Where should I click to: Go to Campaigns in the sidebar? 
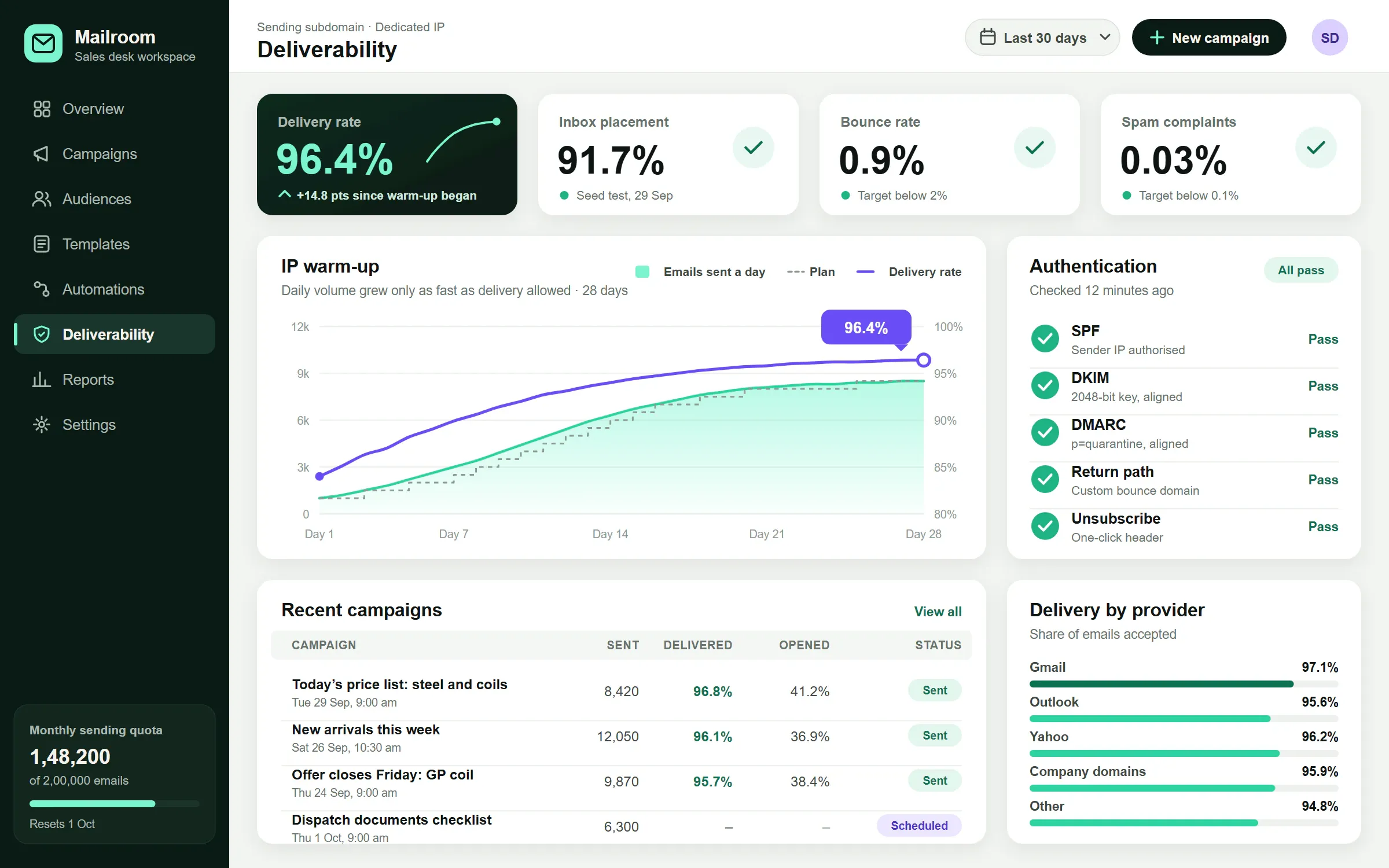tap(115, 154)
